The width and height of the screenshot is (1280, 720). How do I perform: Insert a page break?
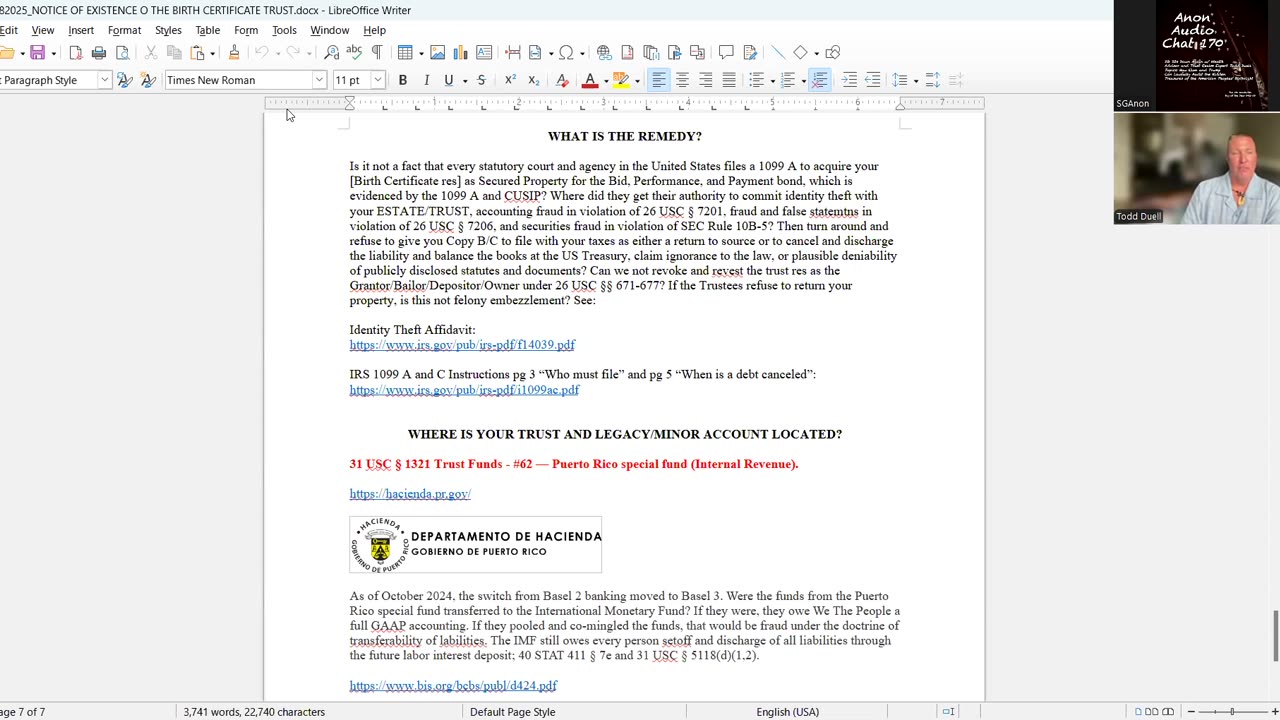[x=513, y=53]
